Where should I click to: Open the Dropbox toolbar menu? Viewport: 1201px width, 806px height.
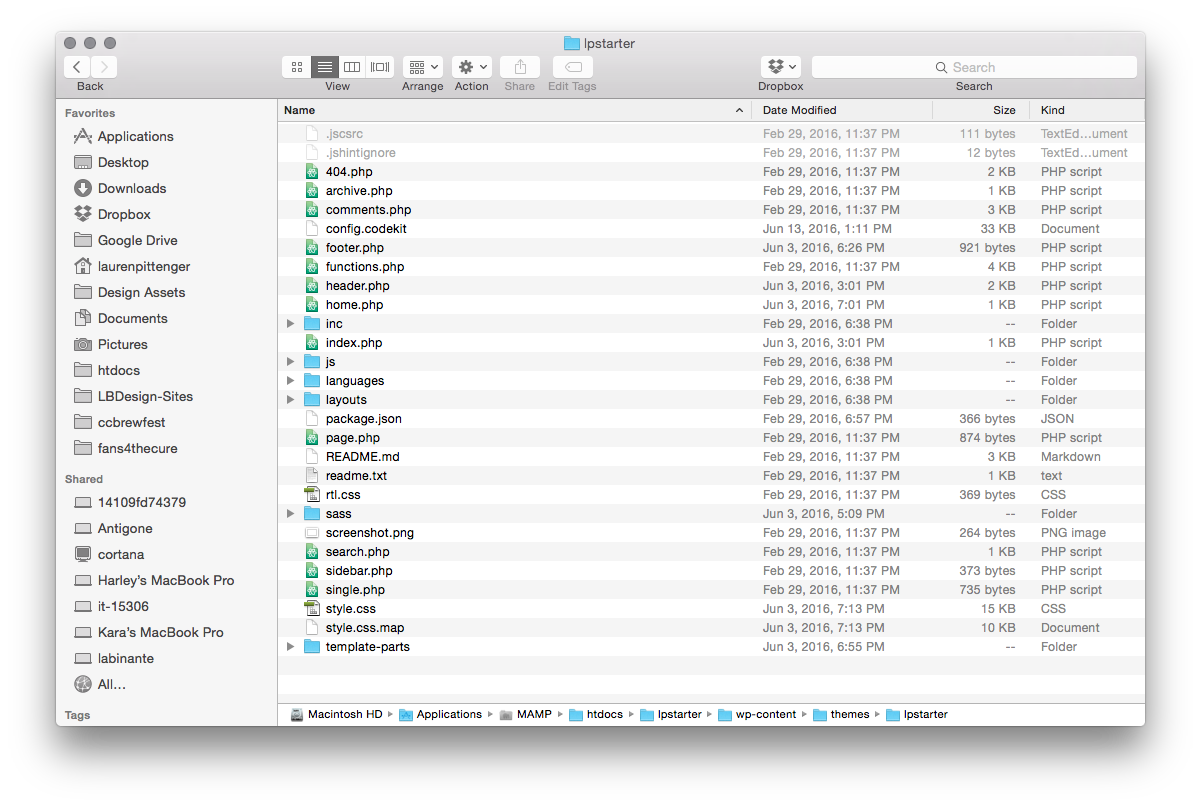tap(781, 67)
